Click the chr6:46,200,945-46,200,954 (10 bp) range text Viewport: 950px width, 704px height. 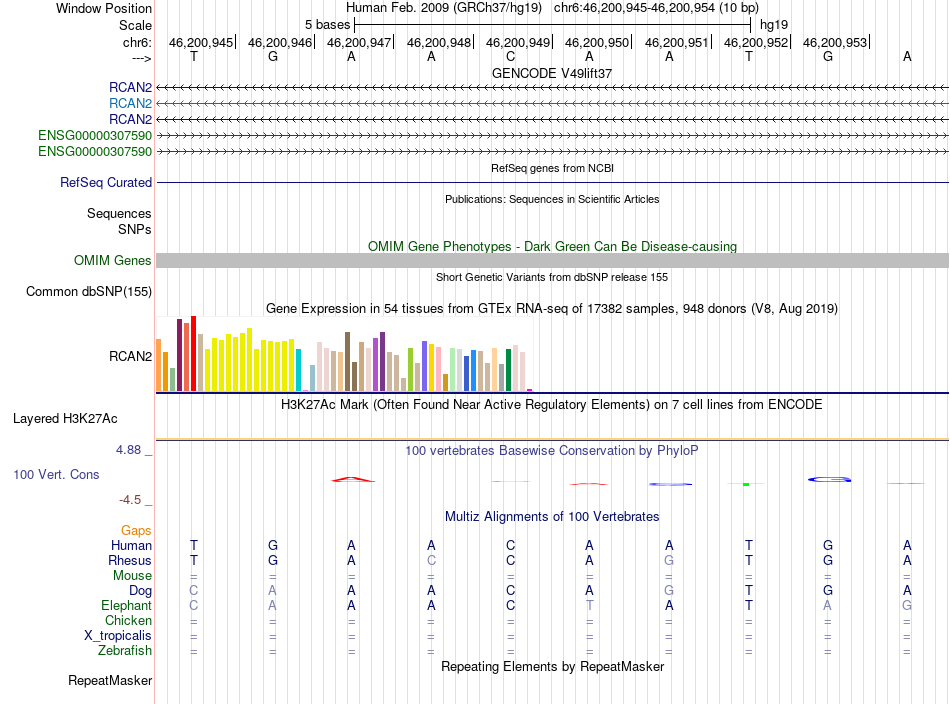pos(656,8)
